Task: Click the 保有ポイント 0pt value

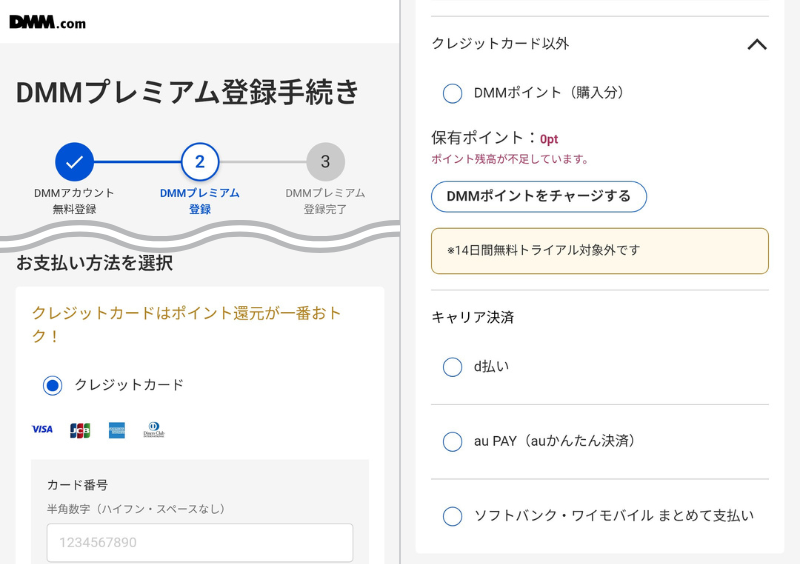Action: click(549, 139)
